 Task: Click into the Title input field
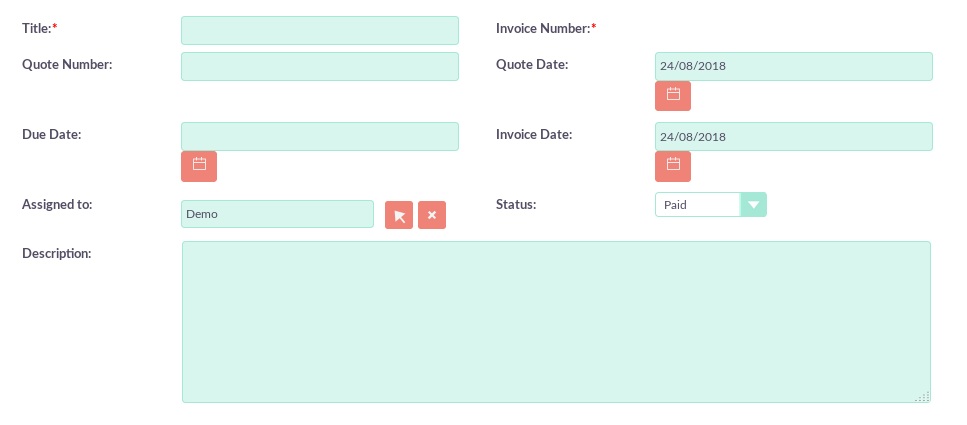(320, 30)
